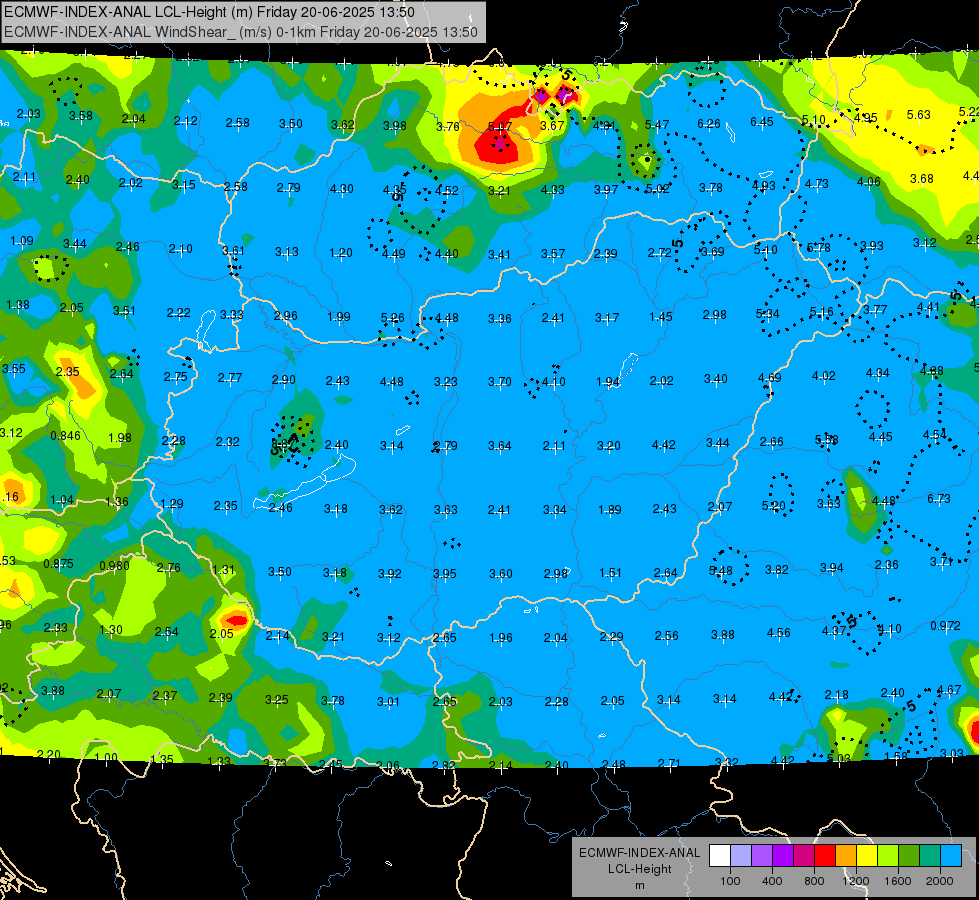Pick the yellow legend swatch
Image resolution: width=979 pixels, height=900 pixels.
pyautogui.click(x=867, y=856)
